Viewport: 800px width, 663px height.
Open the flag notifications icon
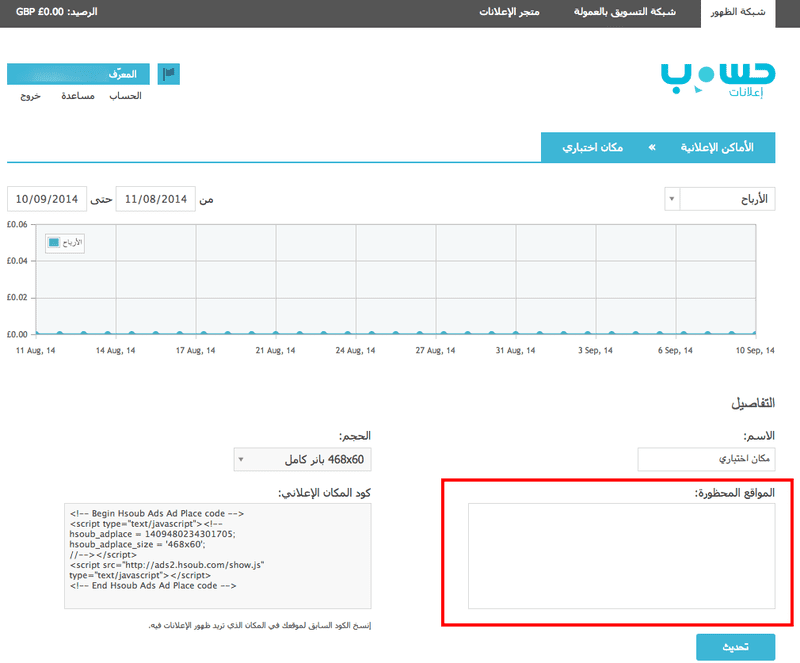point(168,74)
